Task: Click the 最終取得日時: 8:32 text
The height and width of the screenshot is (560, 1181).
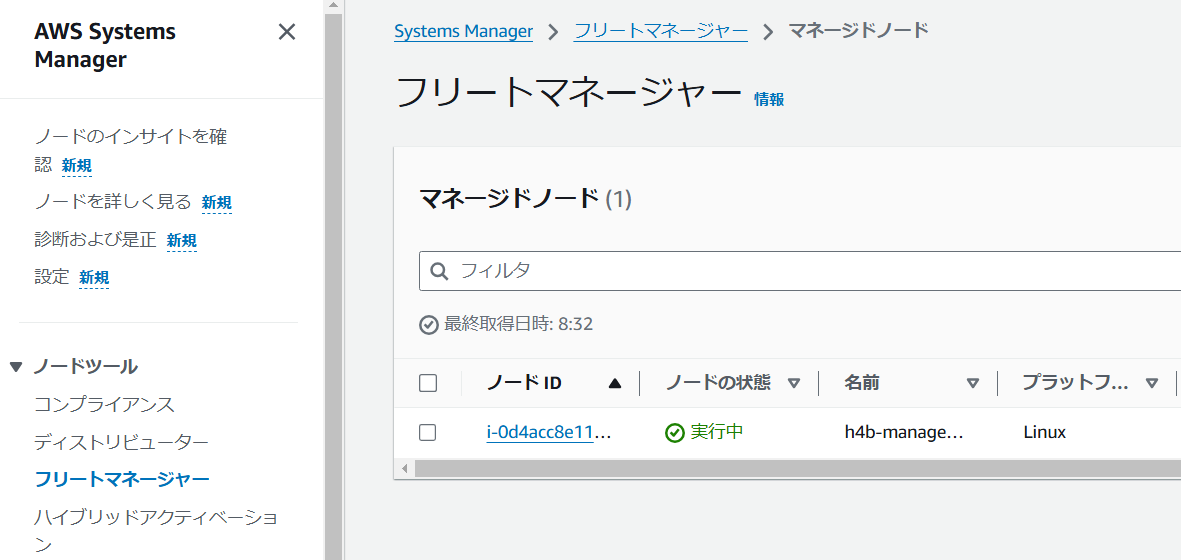Action: (518, 324)
